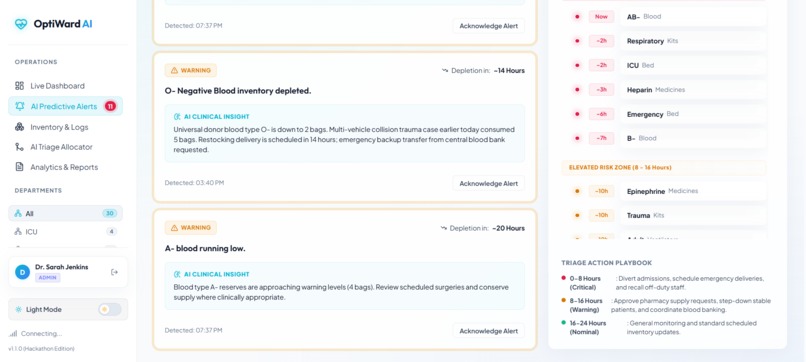Click the Dr. Sarah Jenkins avatar

23,272
